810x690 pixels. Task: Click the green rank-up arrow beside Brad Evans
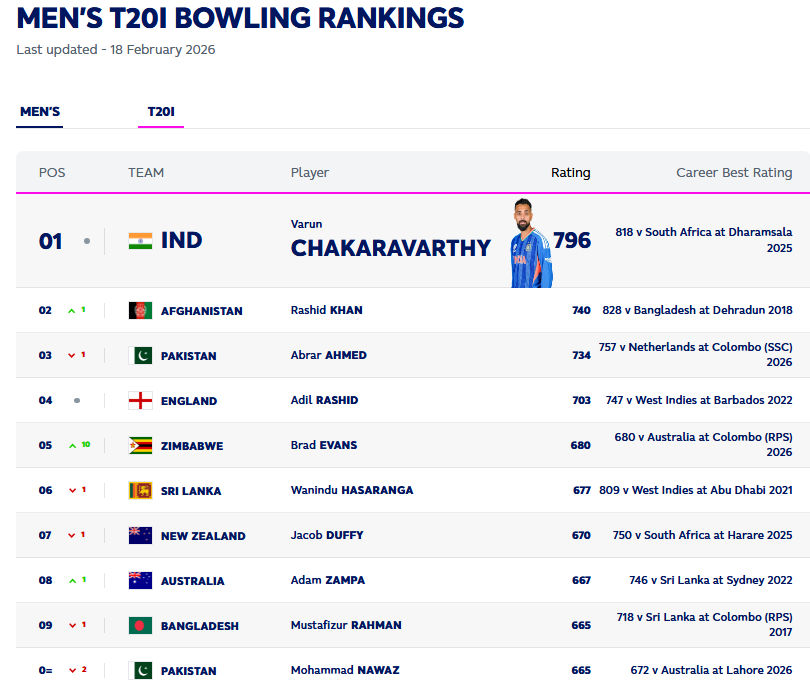pos(74,445)
